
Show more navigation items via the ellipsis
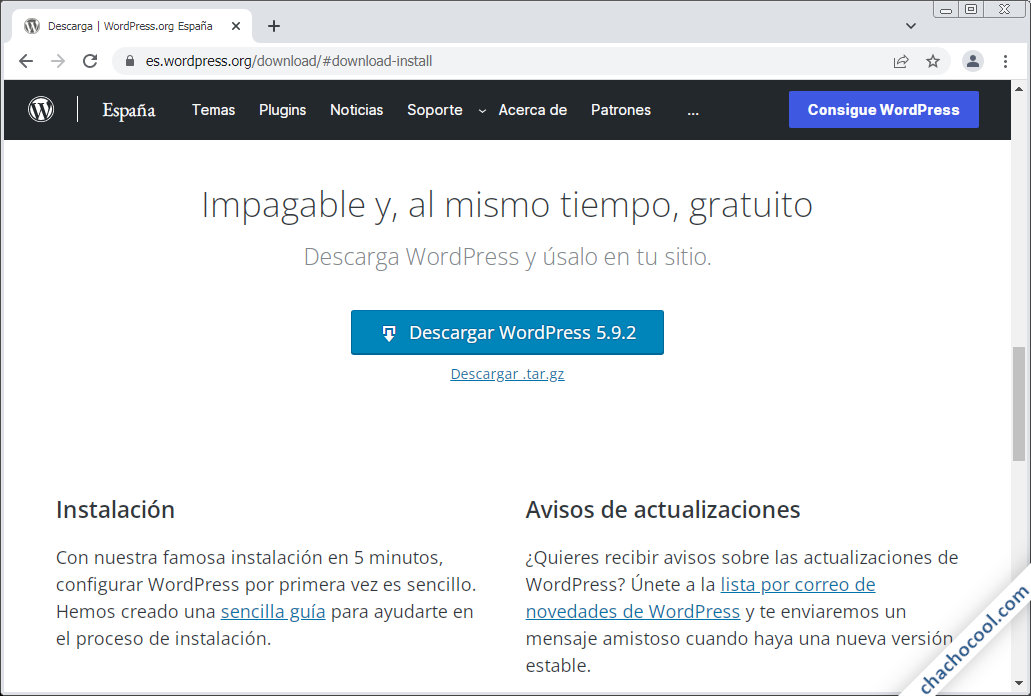coord(693,111)
